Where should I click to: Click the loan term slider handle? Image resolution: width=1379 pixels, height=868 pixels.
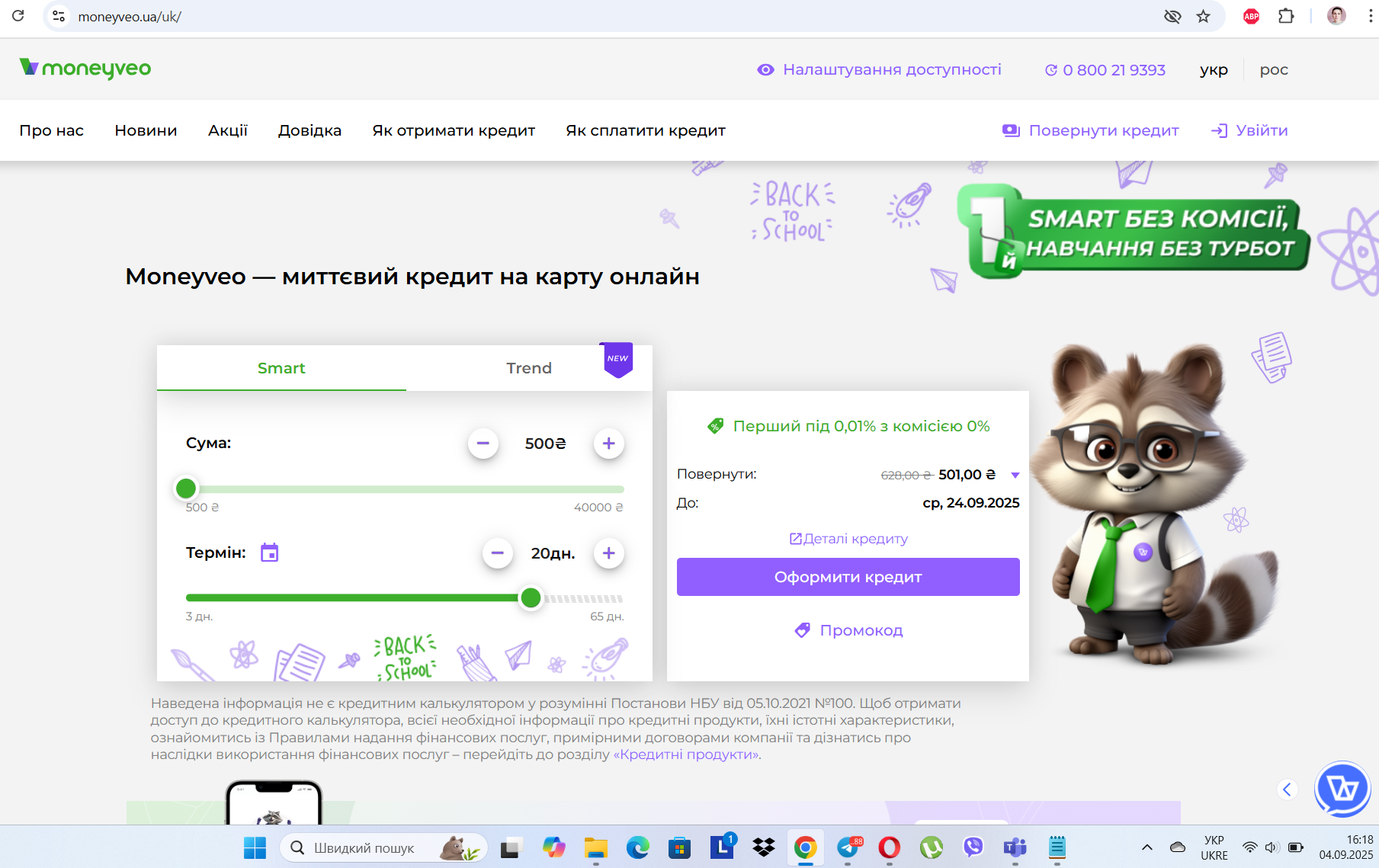tap(531, 598)
